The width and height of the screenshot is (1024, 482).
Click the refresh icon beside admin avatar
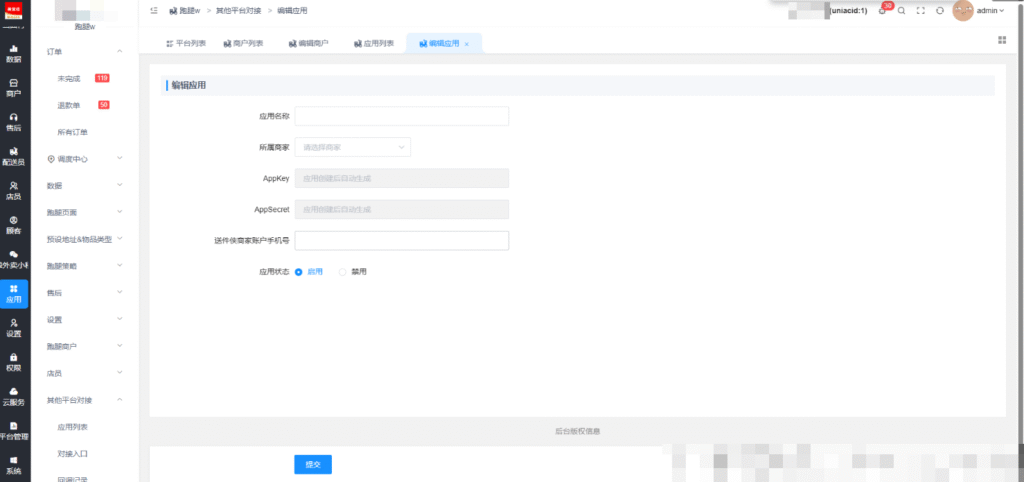pos(939,11)
